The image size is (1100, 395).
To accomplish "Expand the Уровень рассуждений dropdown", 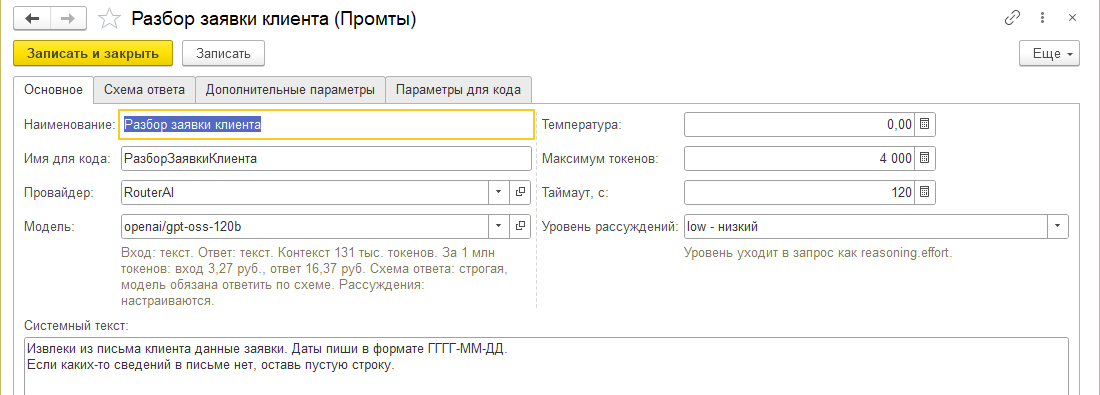I will pos(1058,227).
